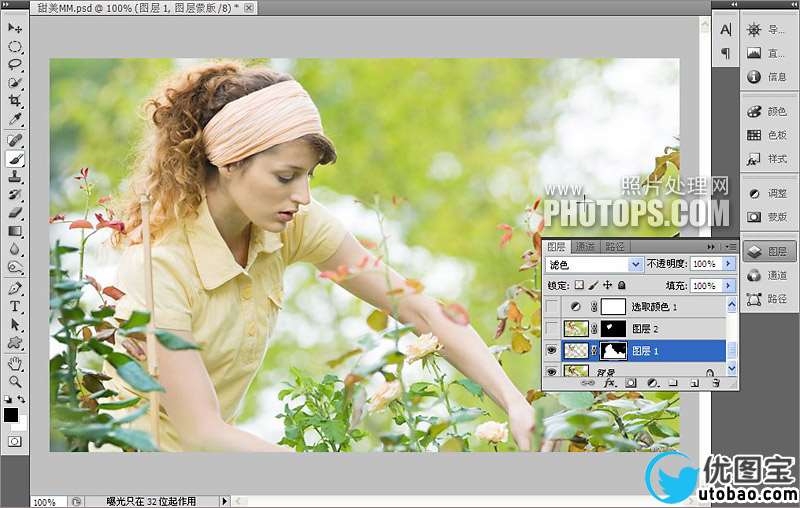
Task: Select the Type tool
Action: (15, 306)
